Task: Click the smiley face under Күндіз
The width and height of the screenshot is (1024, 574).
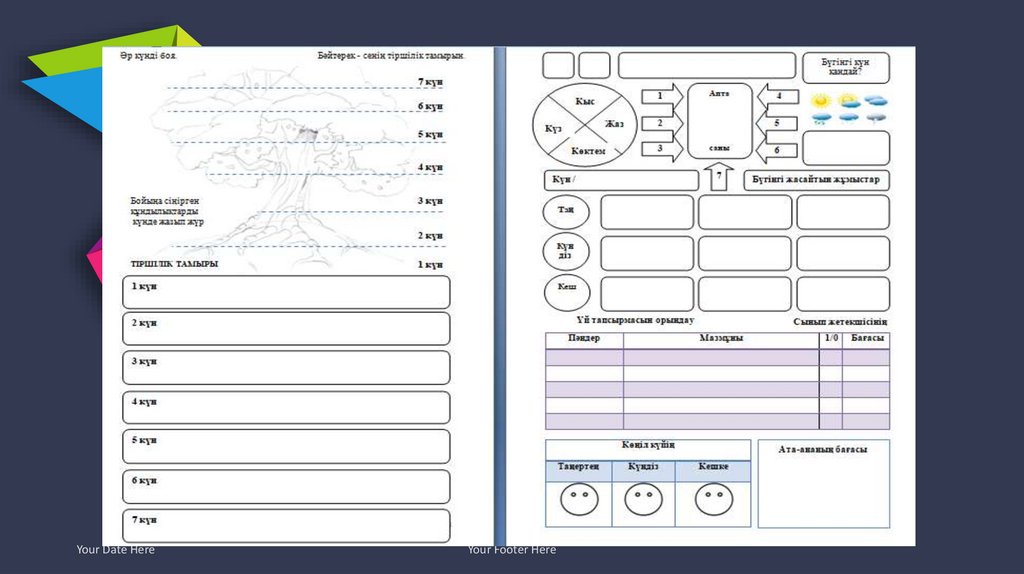Action: coord(643,498)
